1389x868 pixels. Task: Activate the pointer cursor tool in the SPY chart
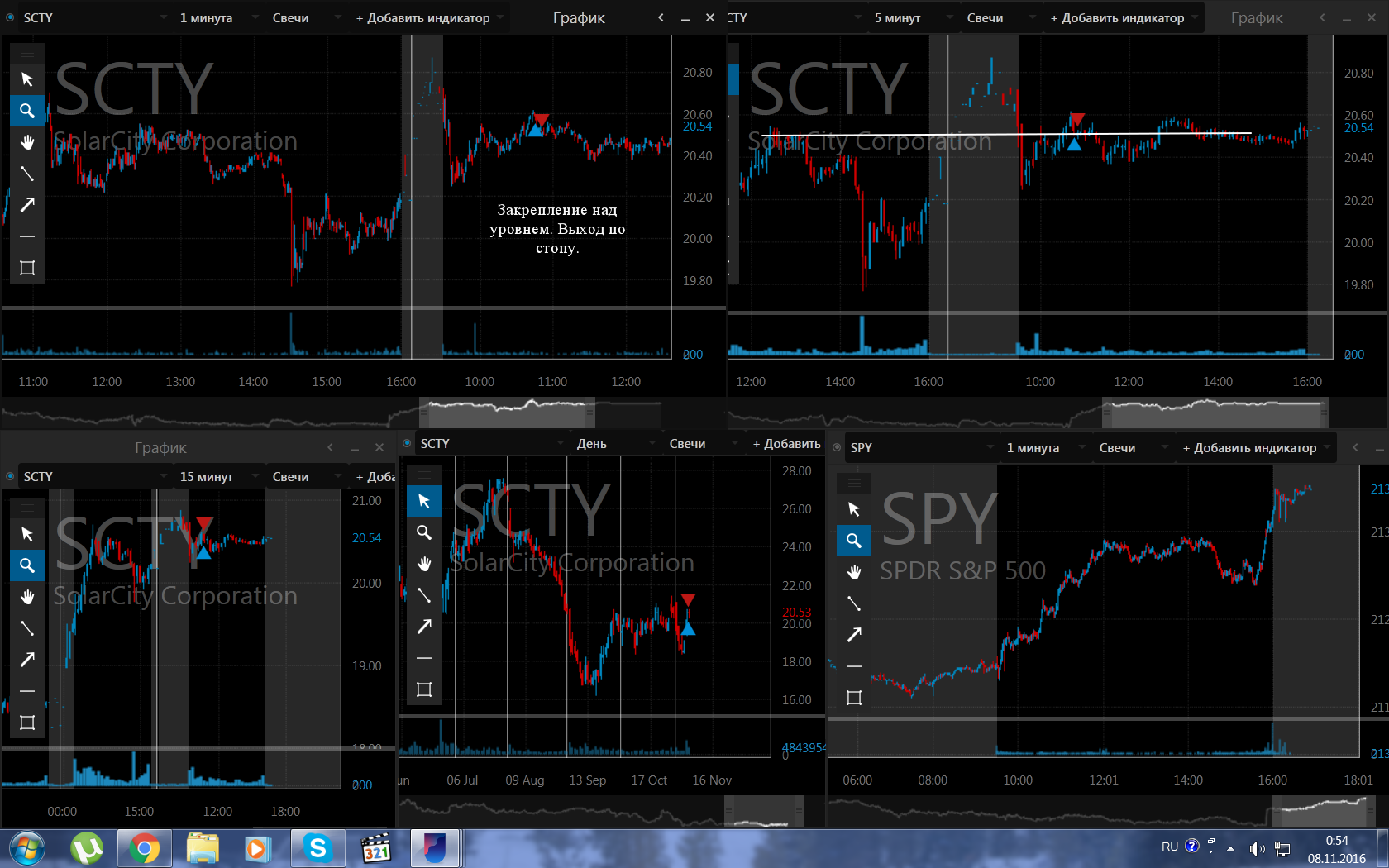coord(854,509)
